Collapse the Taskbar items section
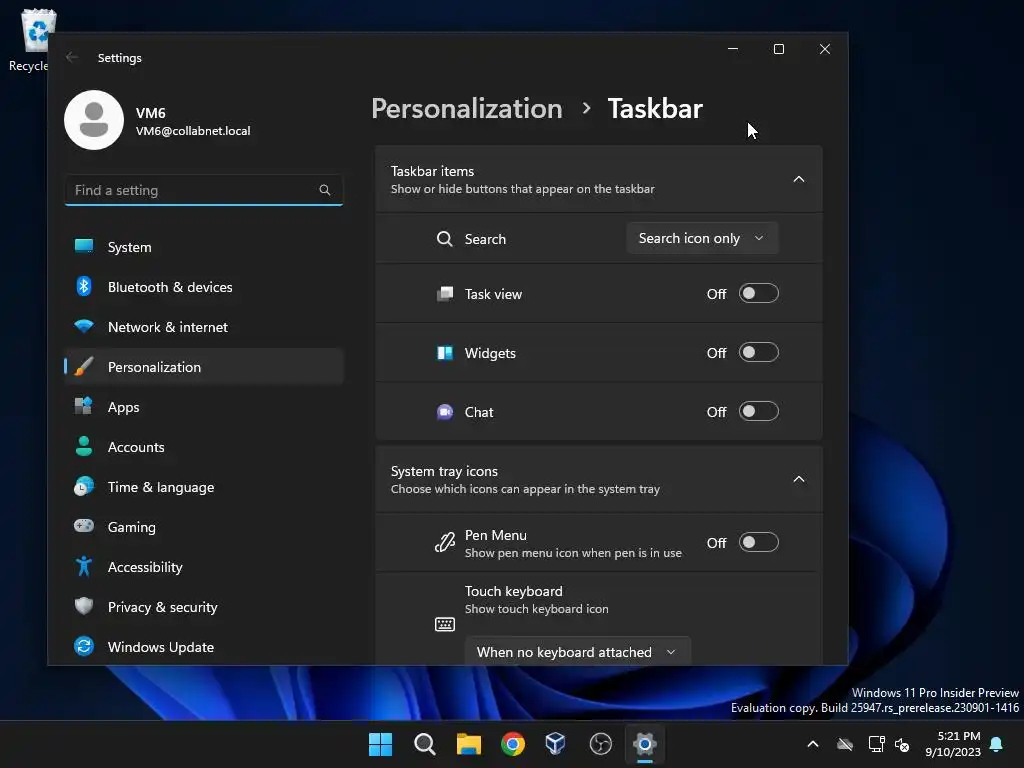The image size is (1024, 768). click(799, 179)
